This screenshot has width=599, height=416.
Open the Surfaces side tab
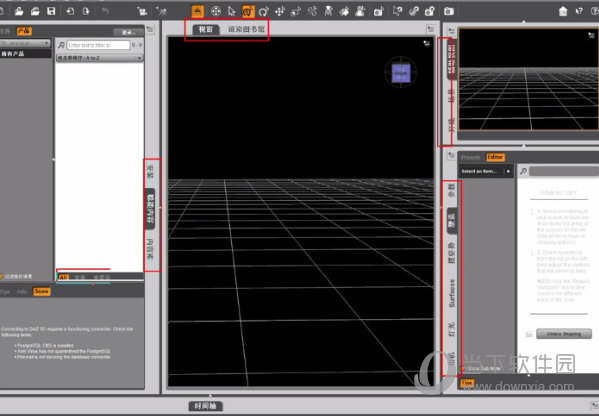pos(452,293)
